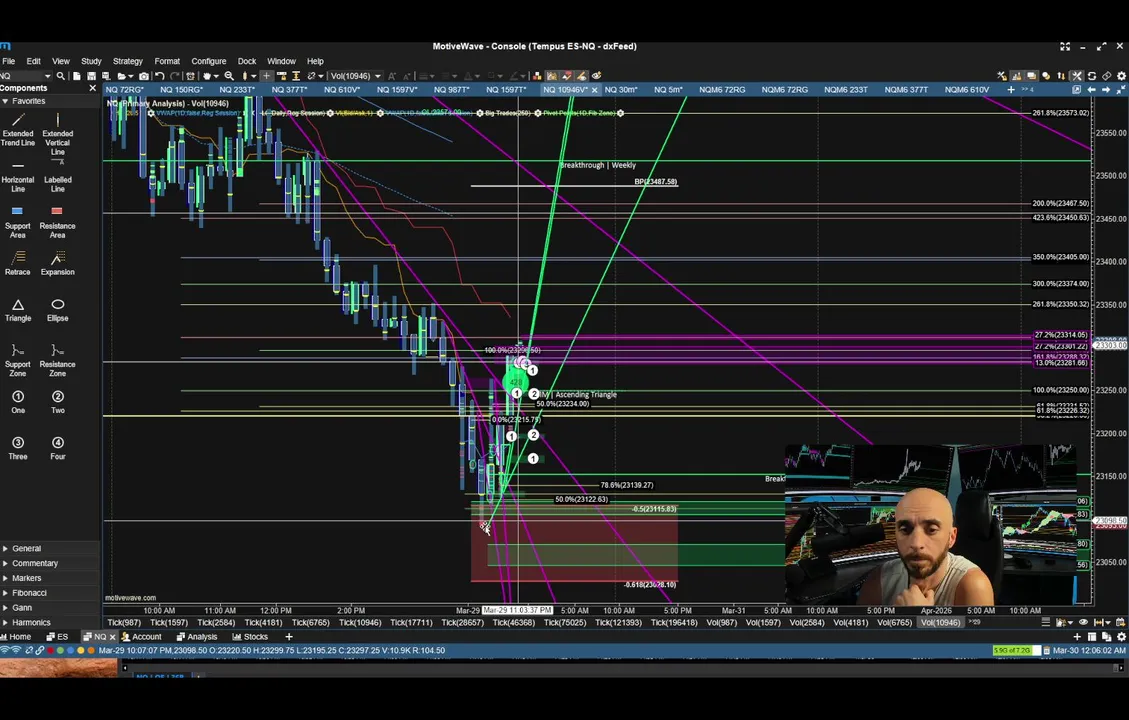
Task: Select the Tick(987) bar size button
Action: coord(124,622)
